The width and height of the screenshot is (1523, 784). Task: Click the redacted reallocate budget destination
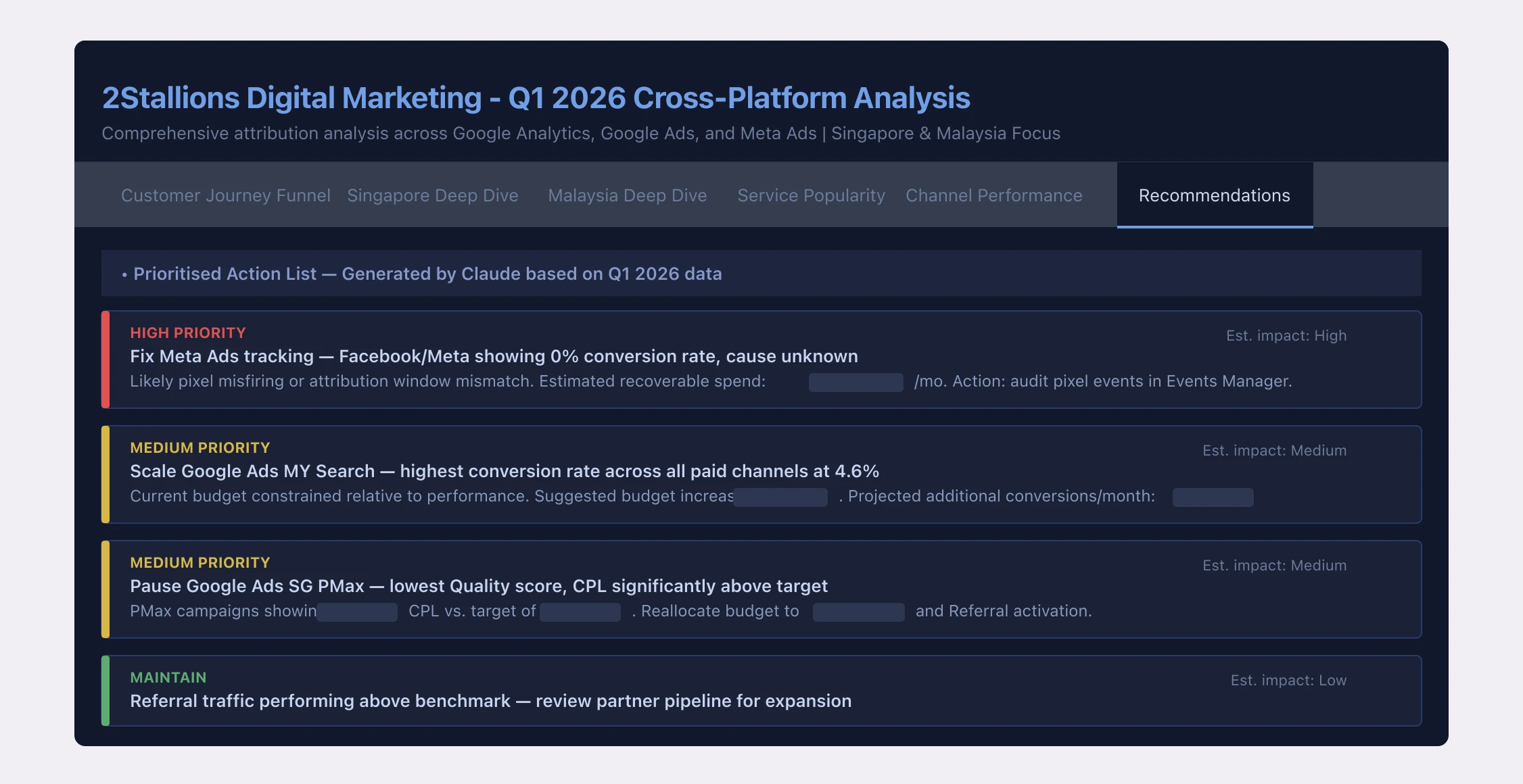[858, 612]
